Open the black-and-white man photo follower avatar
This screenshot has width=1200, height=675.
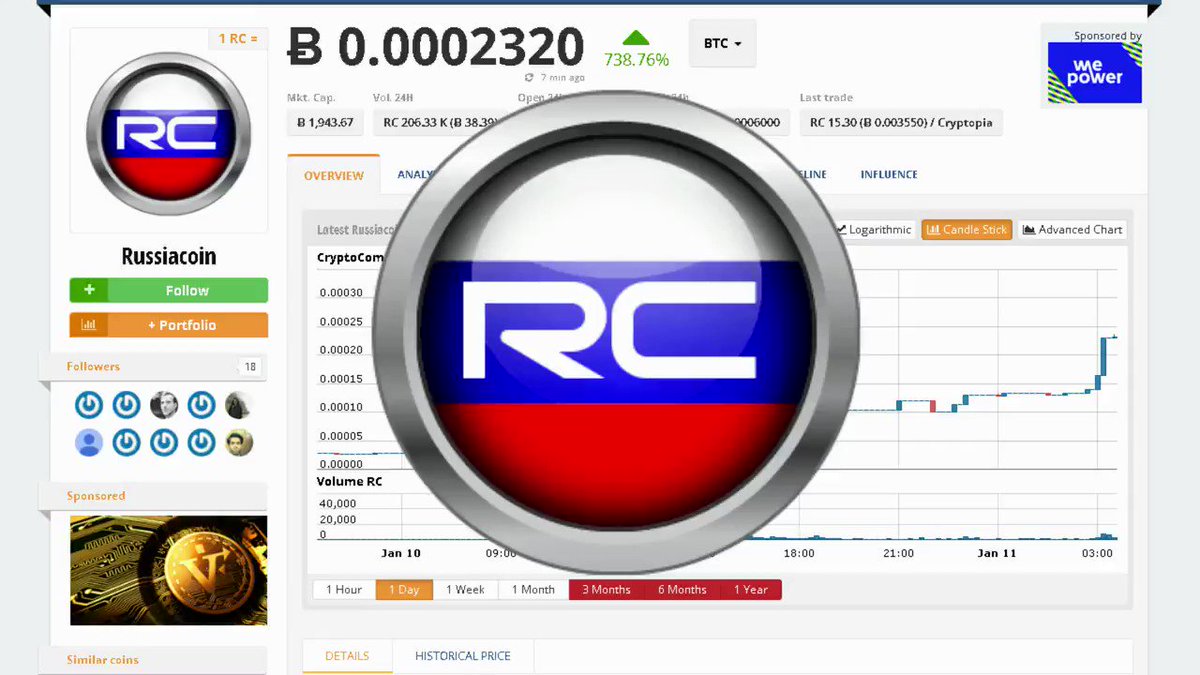(x=164, y=405)
